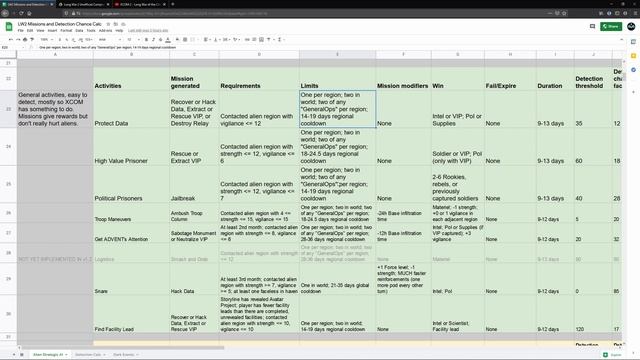Insert a chart from toolbar
This screenshot has width=640, height=360.
pyautogui.click(x=261, y=40)
